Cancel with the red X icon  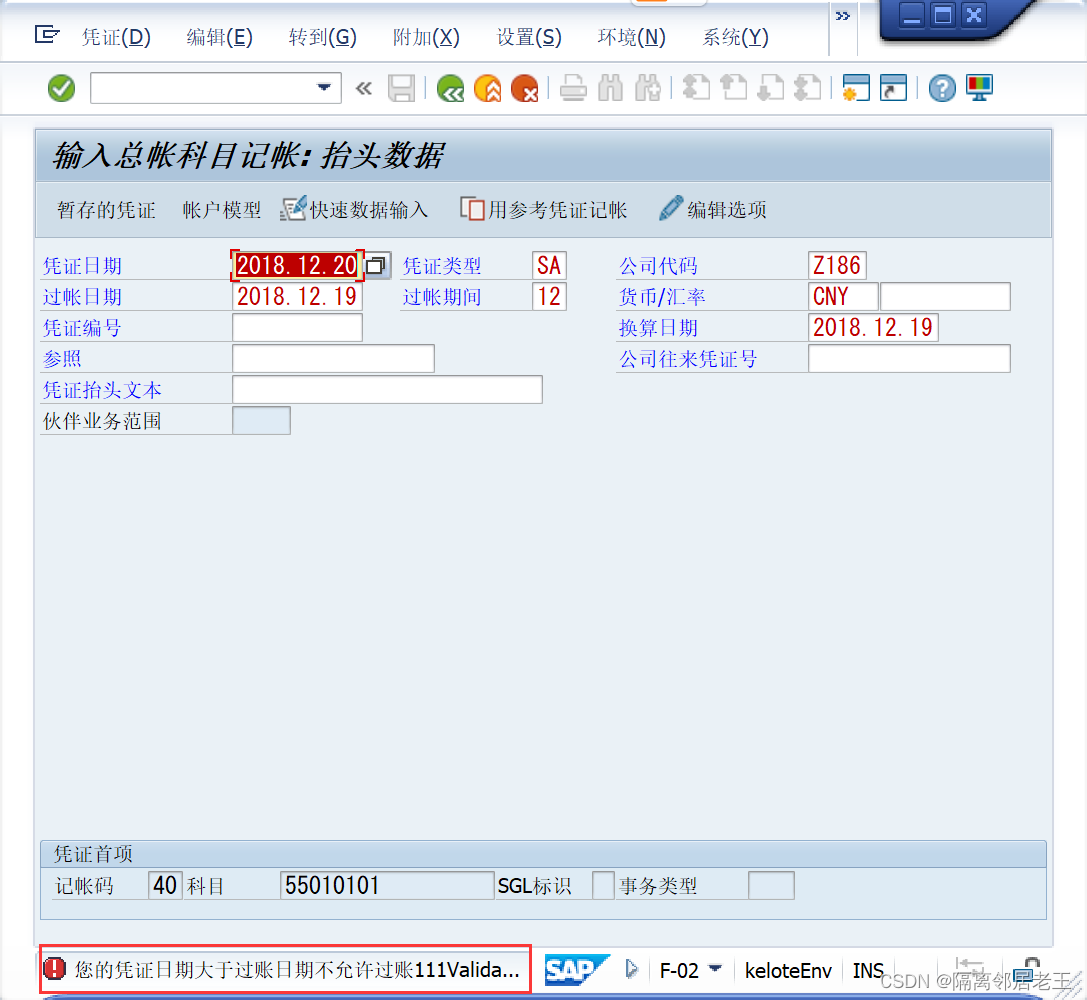[524, 88]
